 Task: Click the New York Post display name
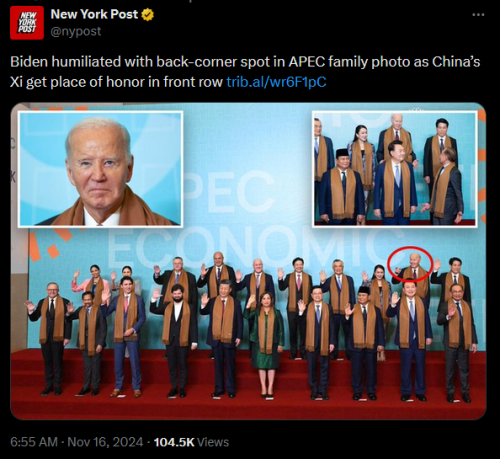[94, 14]
